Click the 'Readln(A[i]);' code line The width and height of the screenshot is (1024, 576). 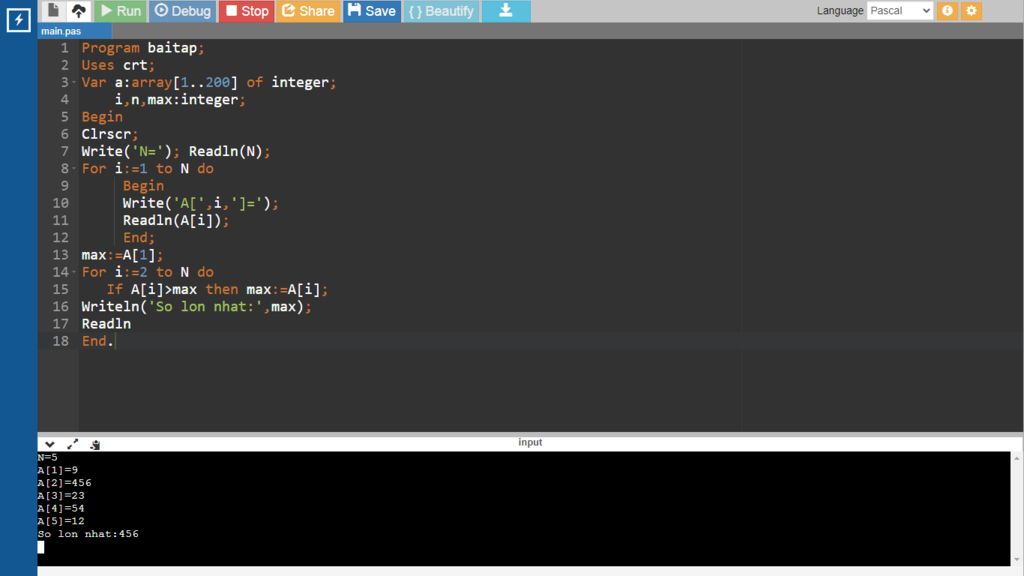tap(176, 220)
